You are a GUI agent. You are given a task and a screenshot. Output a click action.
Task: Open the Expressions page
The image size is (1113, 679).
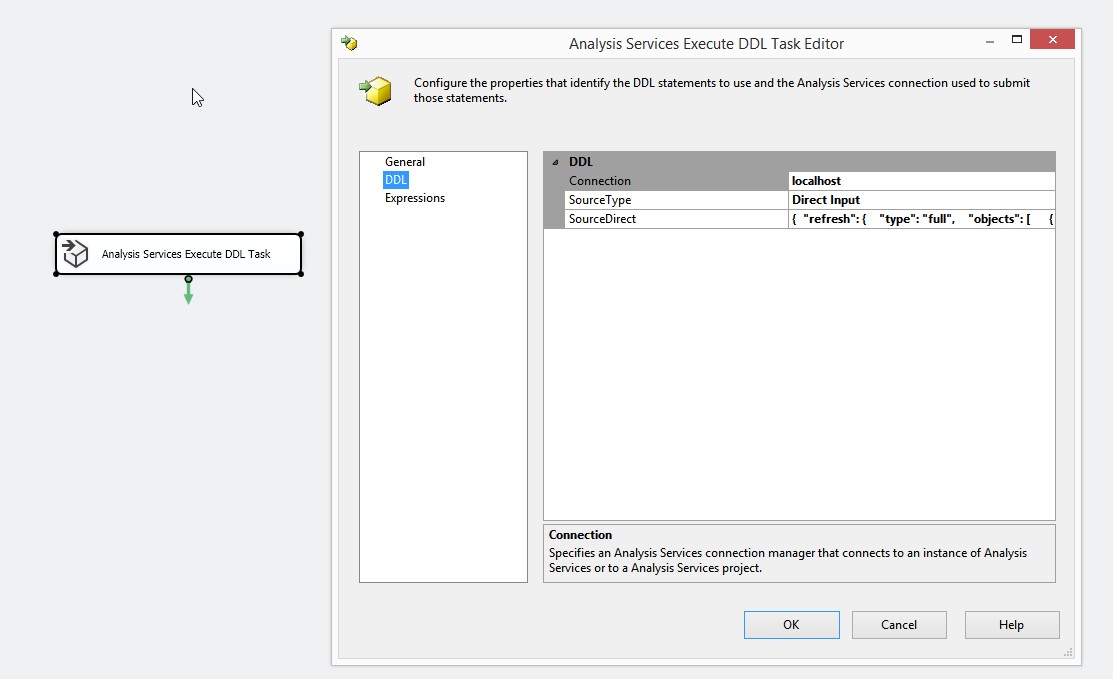point(415,198)
